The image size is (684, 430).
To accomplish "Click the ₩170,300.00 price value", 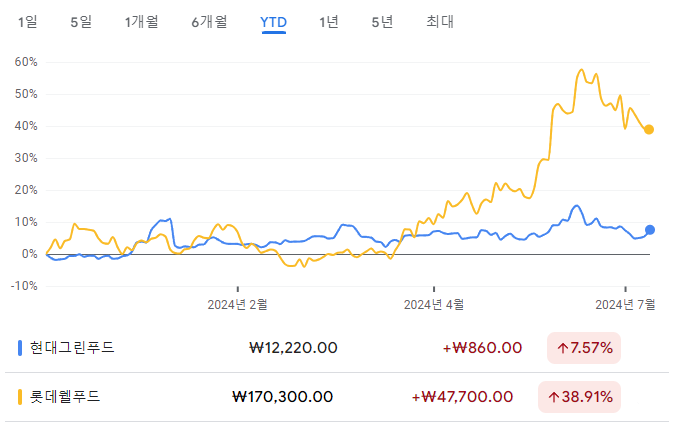I will (x=283, y=397).
